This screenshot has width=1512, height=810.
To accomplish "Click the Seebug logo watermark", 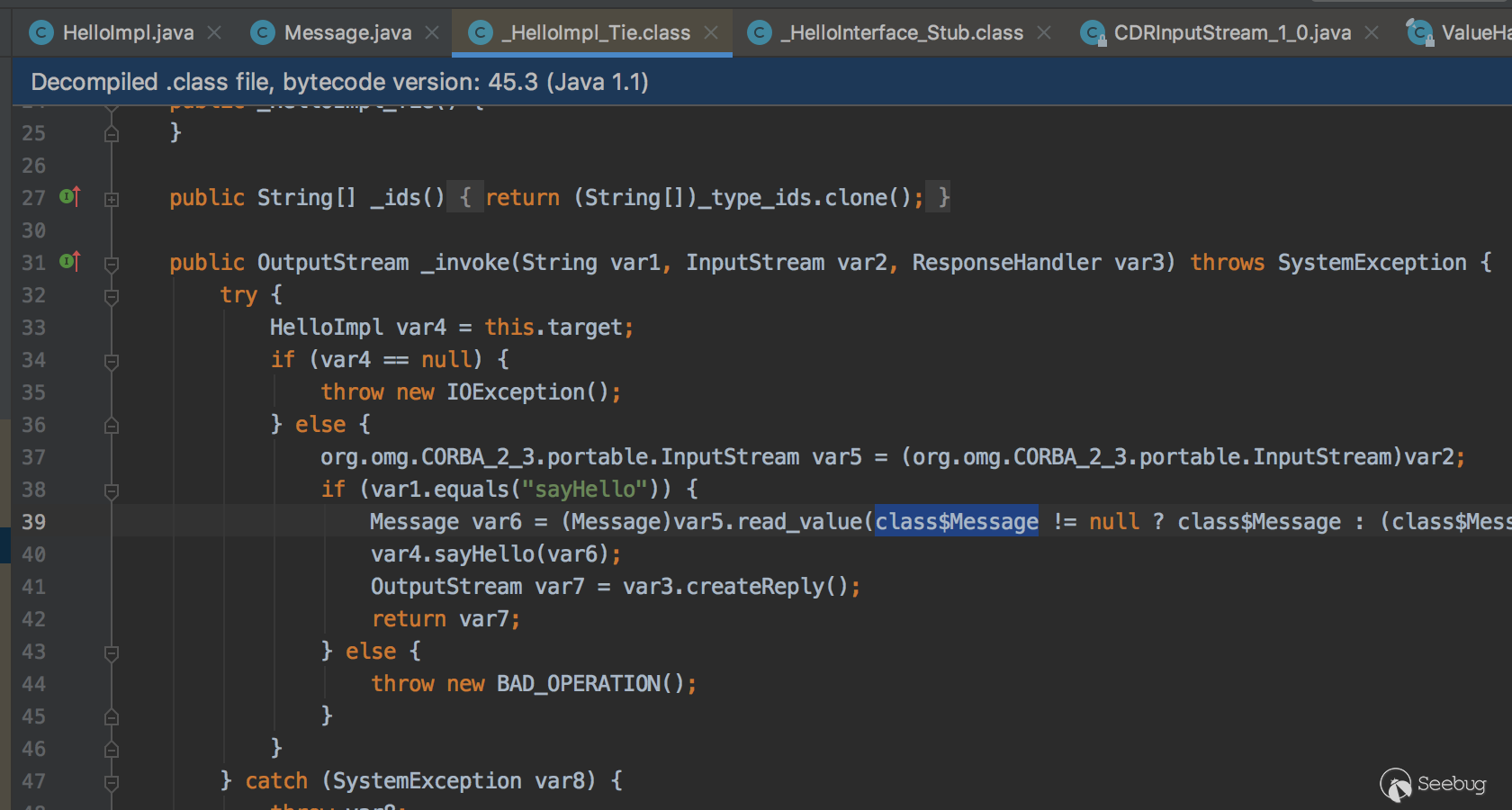I will 1433,784.
